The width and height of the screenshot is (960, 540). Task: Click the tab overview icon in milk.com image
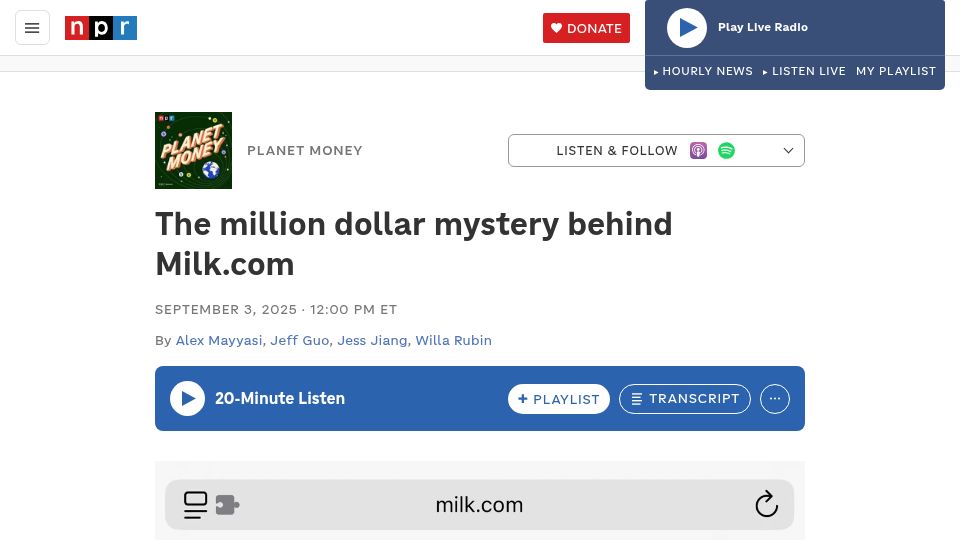196,505
